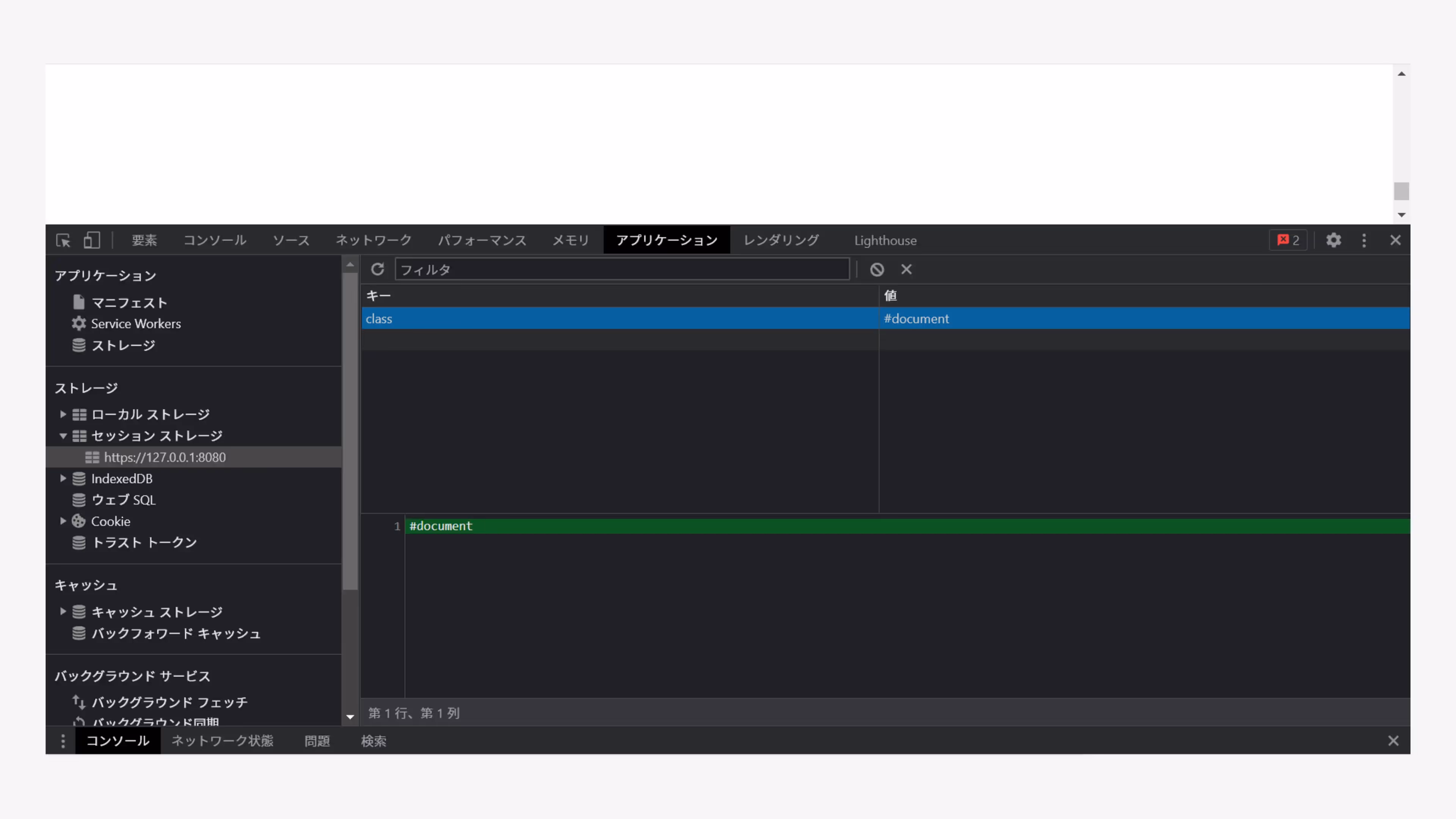Image resolution: width=1456 pixels, height=819 pixels.
Task: Click the トラスト トークン database icon
Action: point(78,543)
